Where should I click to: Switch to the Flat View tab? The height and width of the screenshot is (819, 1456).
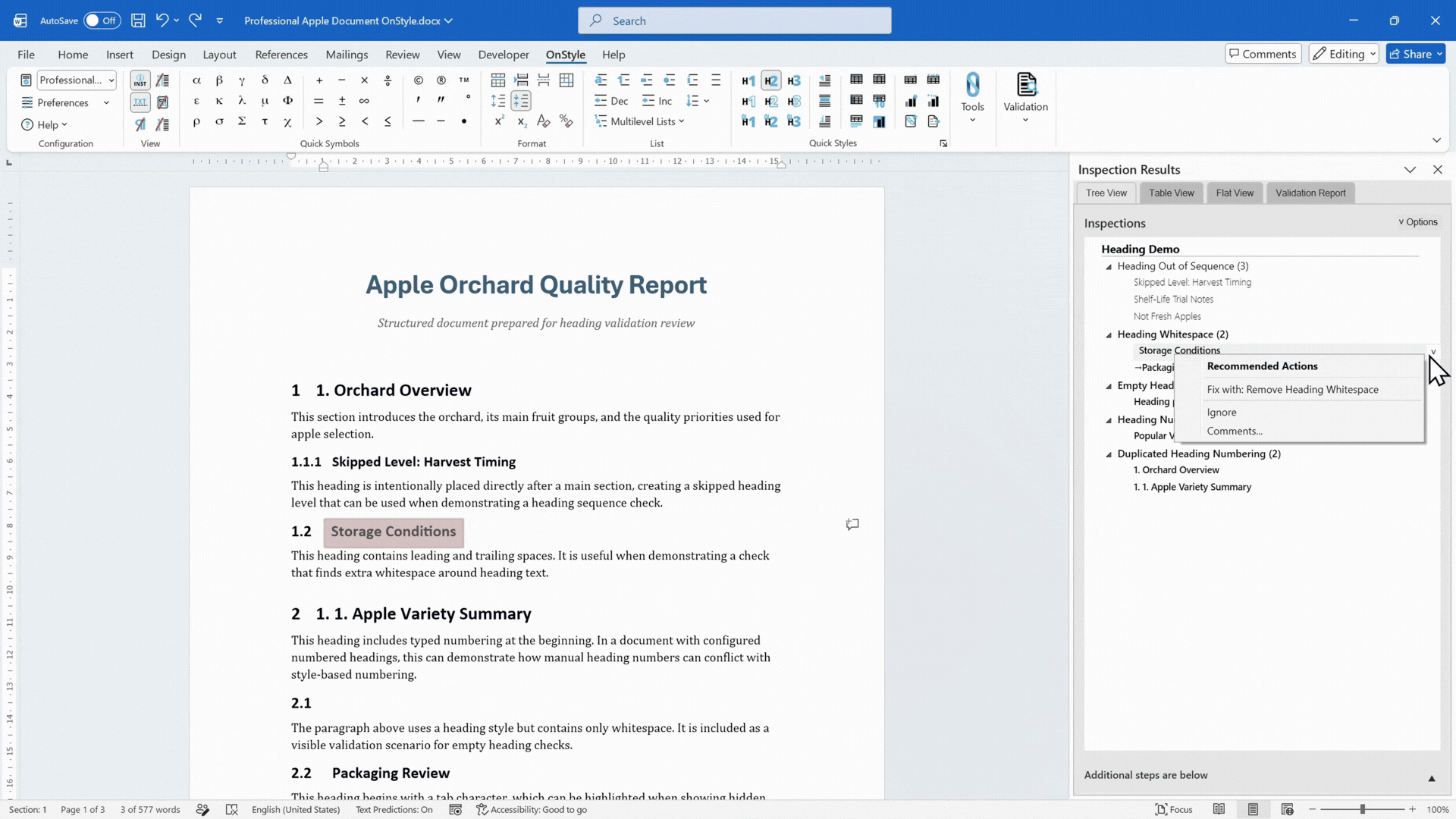click(1235, 193)
